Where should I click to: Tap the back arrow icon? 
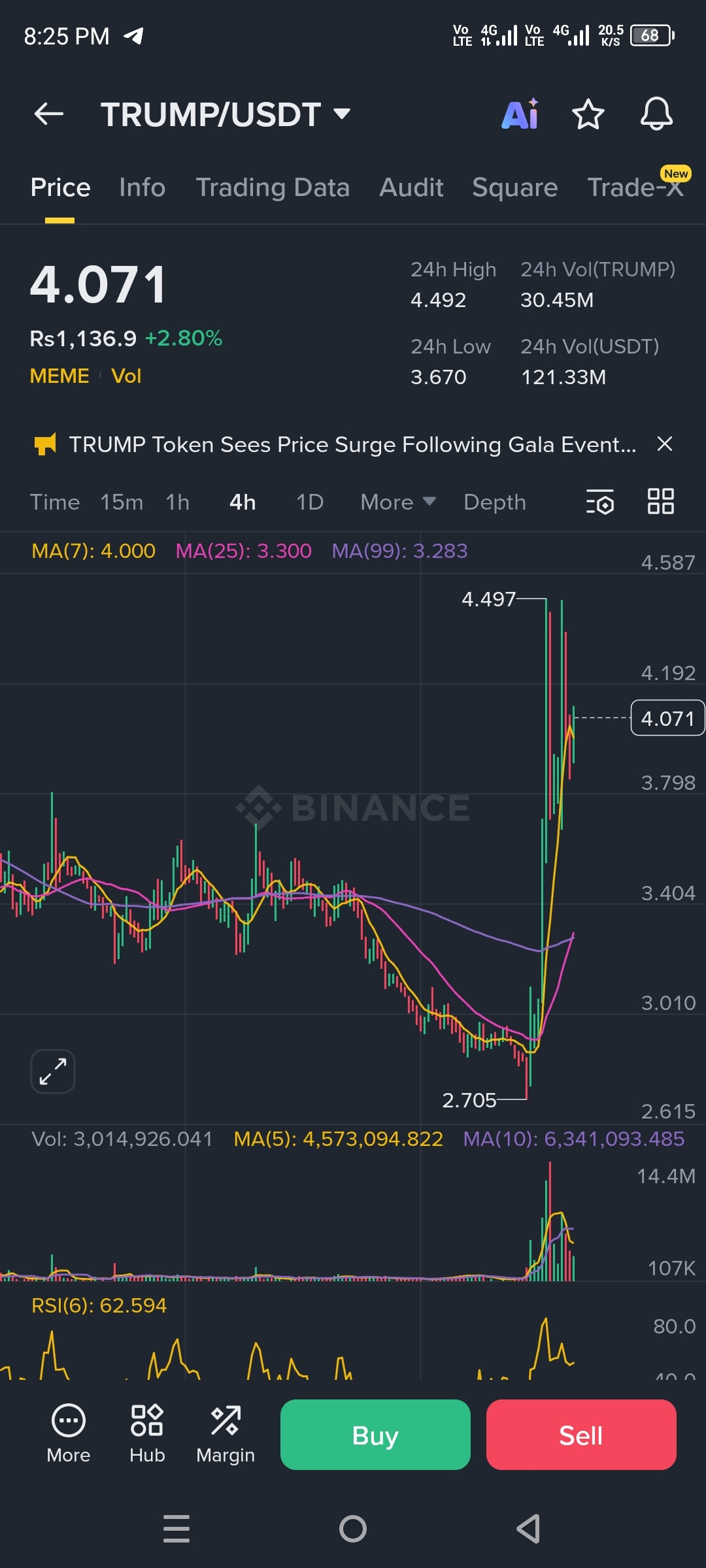49,114
